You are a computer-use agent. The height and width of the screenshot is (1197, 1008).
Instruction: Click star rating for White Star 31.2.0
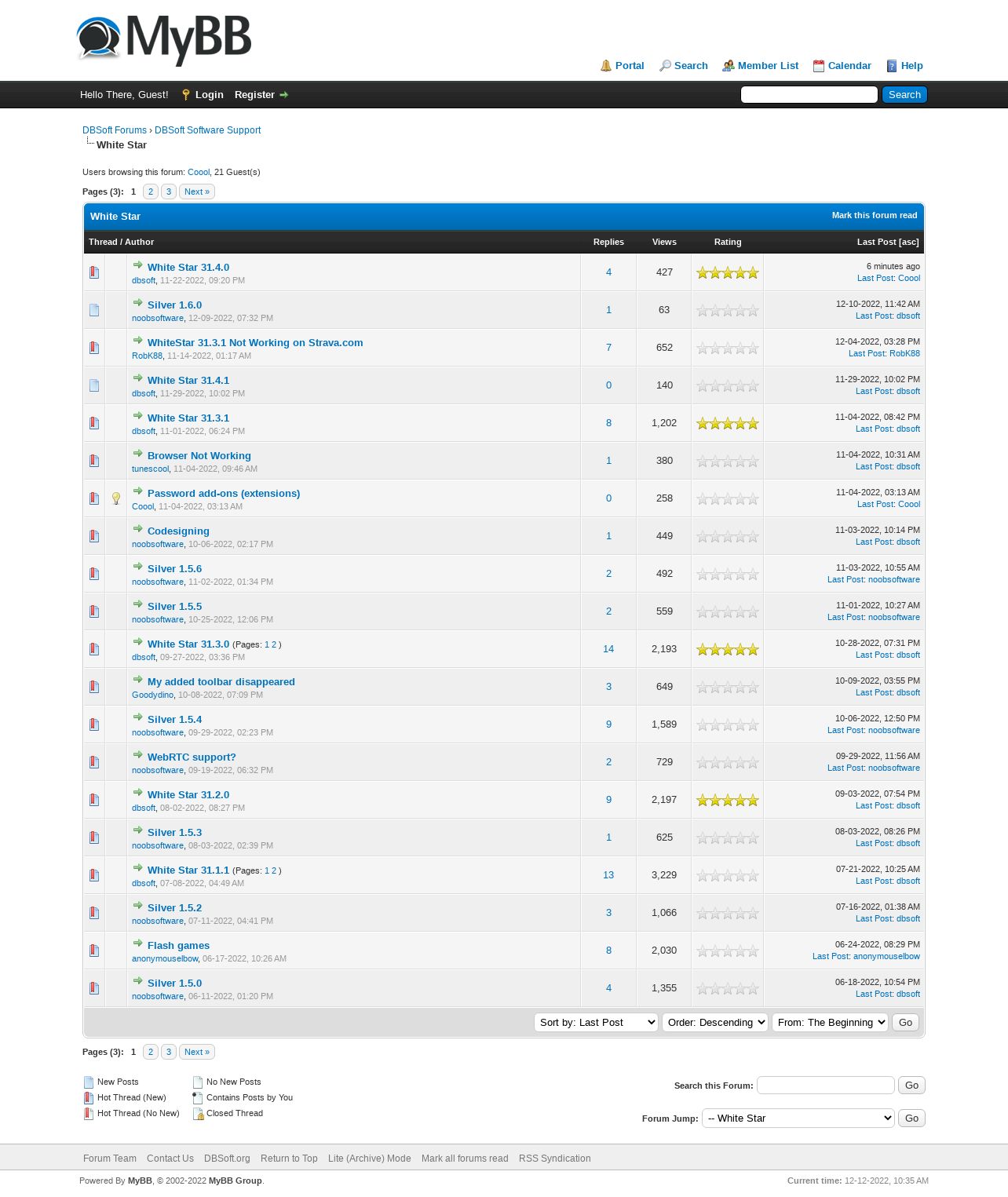[728, 800]
